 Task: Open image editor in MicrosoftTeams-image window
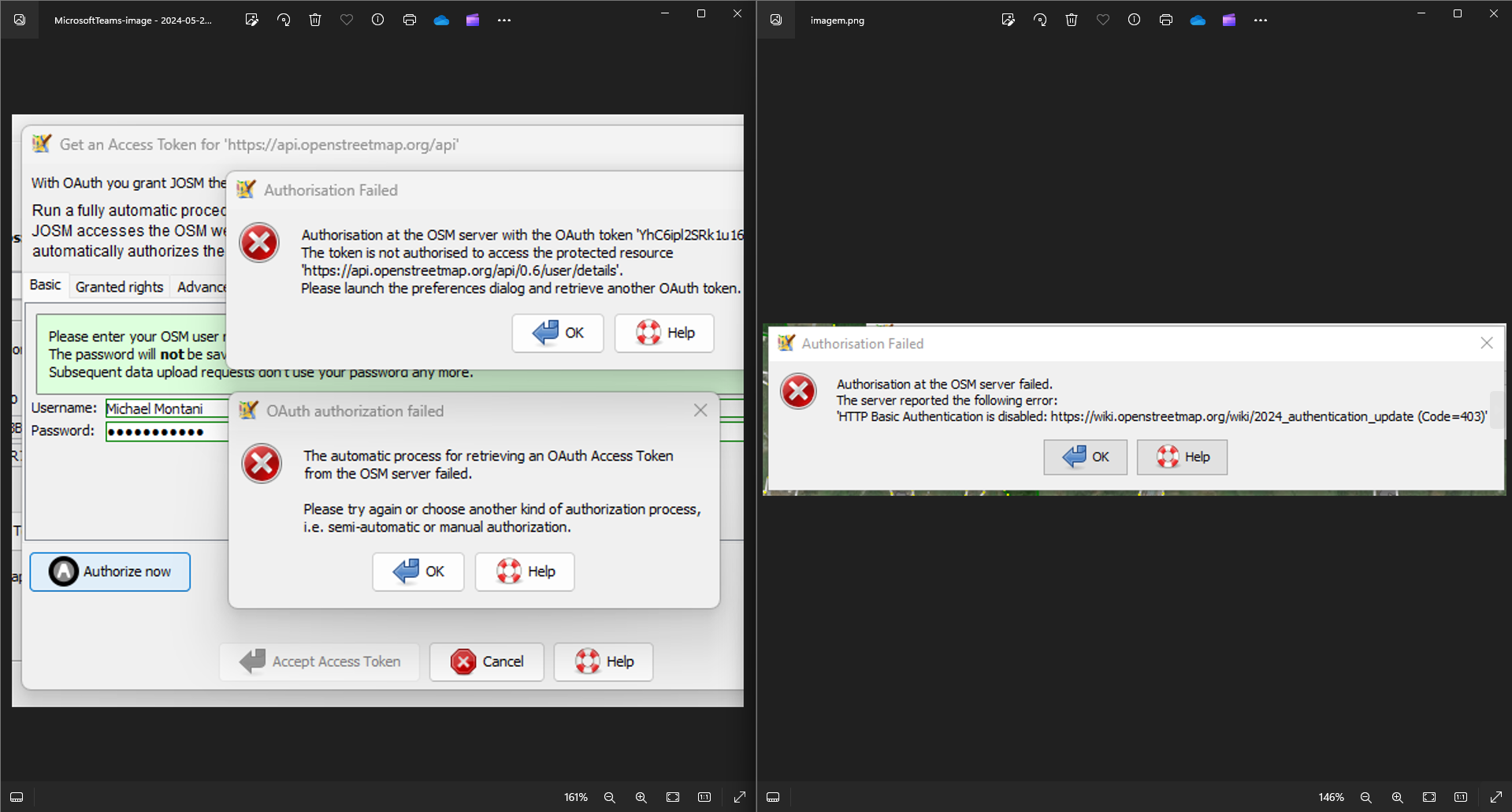(x=252, y=20)
